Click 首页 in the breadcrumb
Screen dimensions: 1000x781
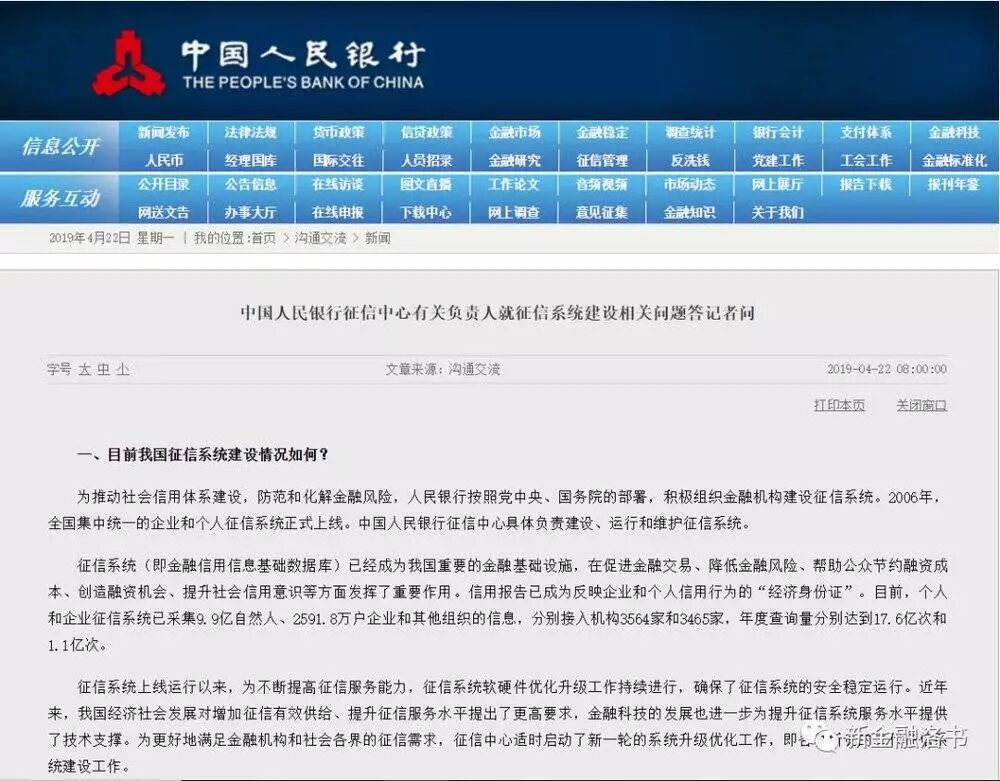263,238
